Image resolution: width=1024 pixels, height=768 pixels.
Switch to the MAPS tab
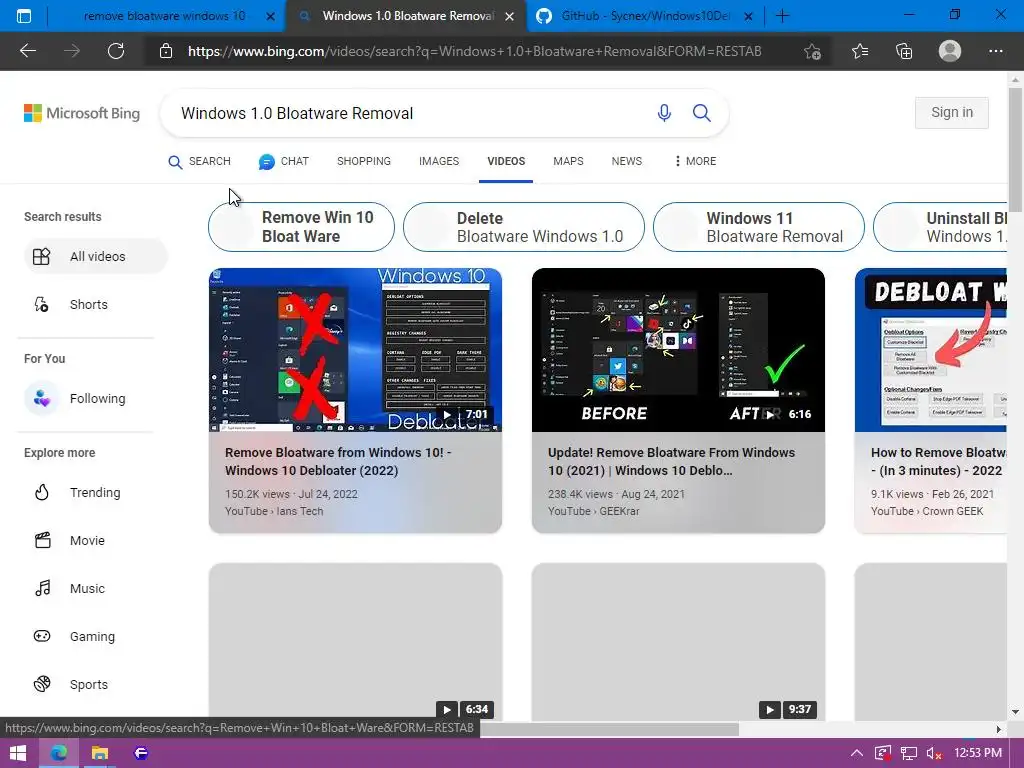[568, 161]
